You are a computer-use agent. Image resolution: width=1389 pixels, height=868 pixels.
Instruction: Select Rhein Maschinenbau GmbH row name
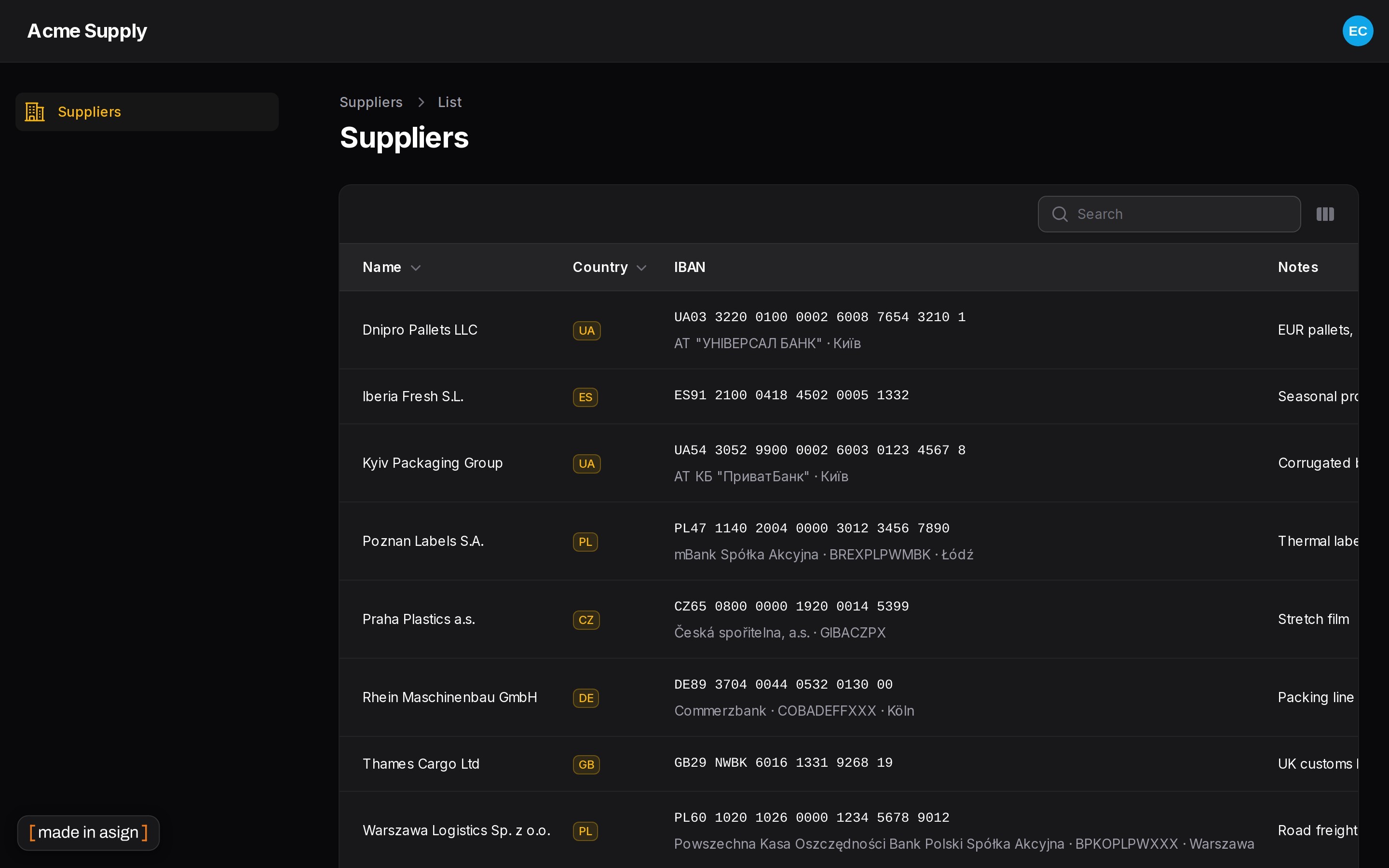point(449,697)
